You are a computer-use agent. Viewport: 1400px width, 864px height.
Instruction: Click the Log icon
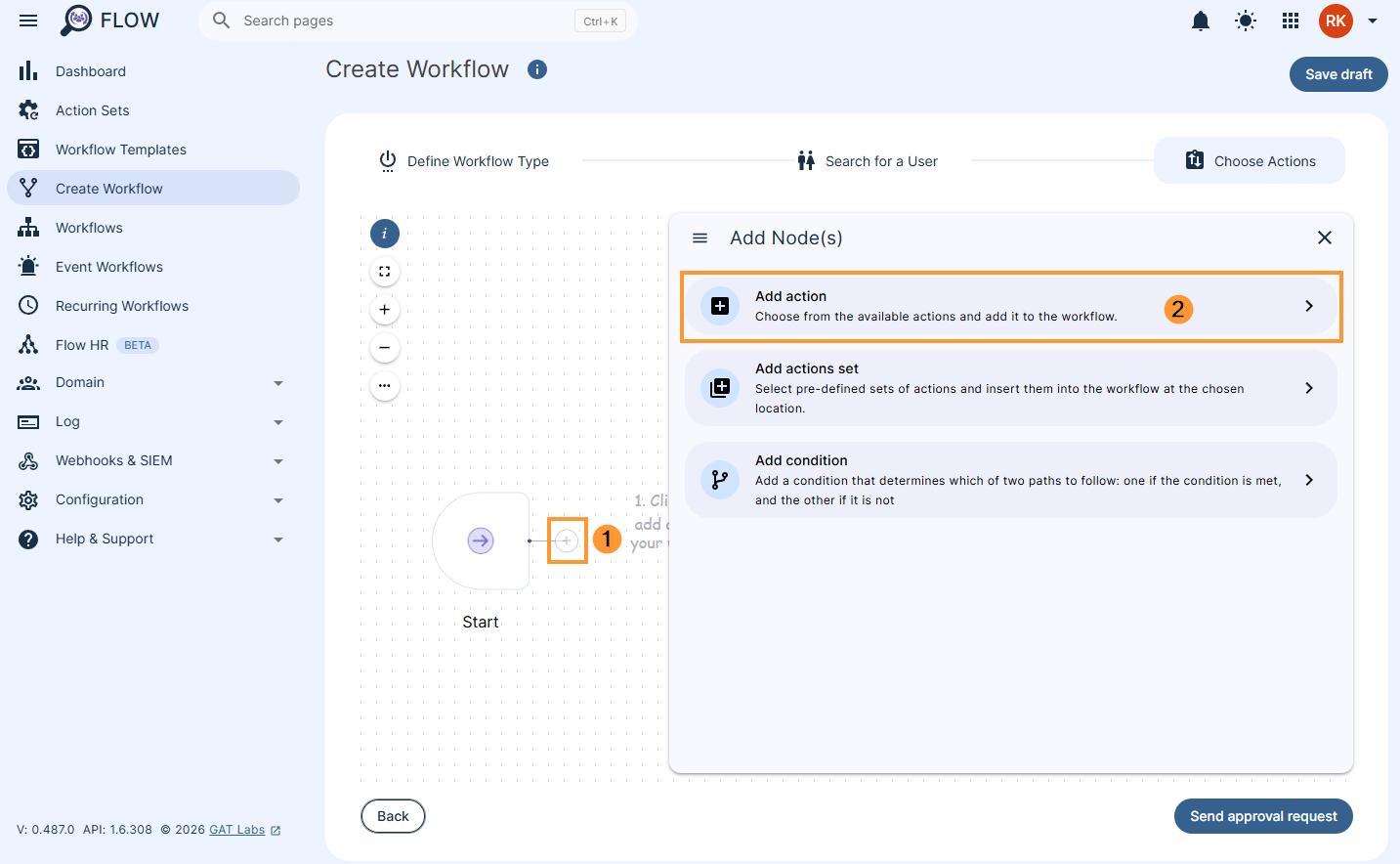tap(28, 422)
